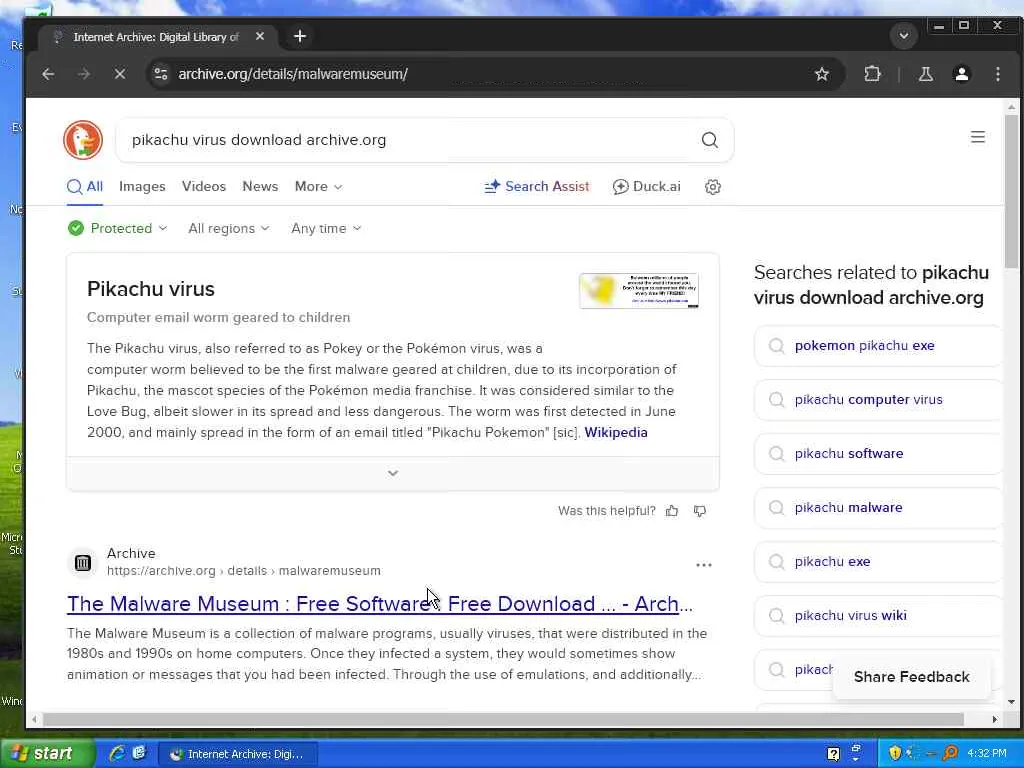Screen dimensions: 1024x768
Task: Close the Internet Archive tab
Action: (260, 37)
